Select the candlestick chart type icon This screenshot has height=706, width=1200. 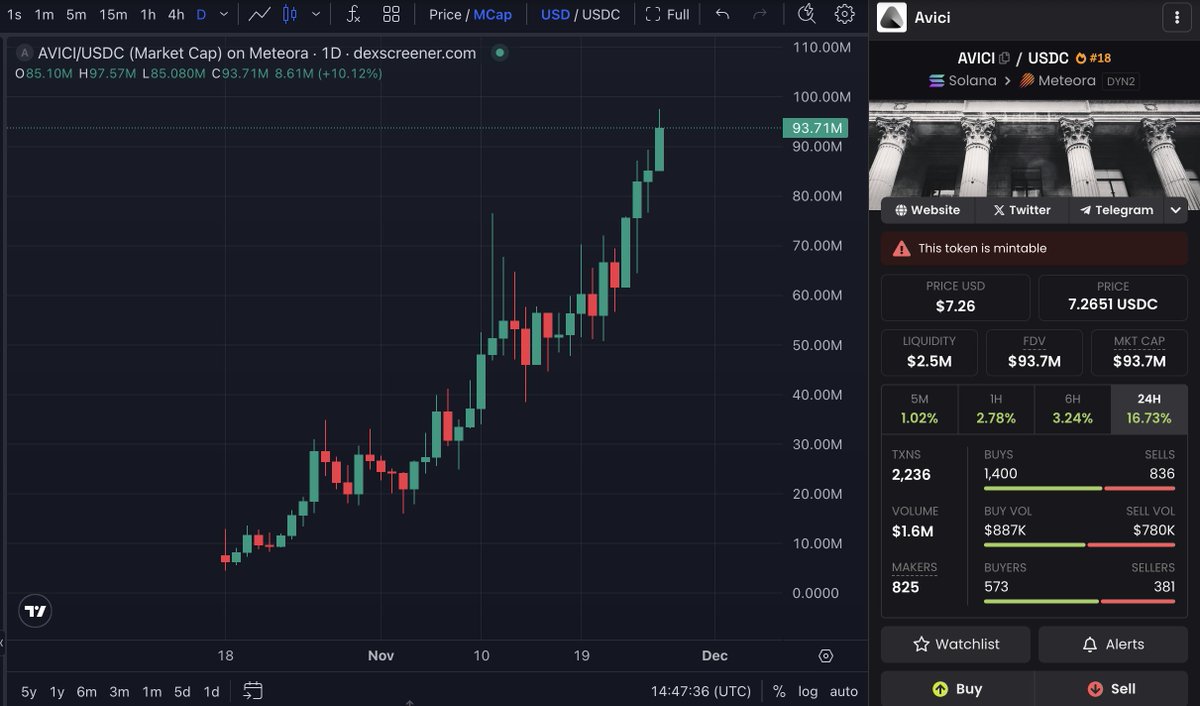pos(290,15)
